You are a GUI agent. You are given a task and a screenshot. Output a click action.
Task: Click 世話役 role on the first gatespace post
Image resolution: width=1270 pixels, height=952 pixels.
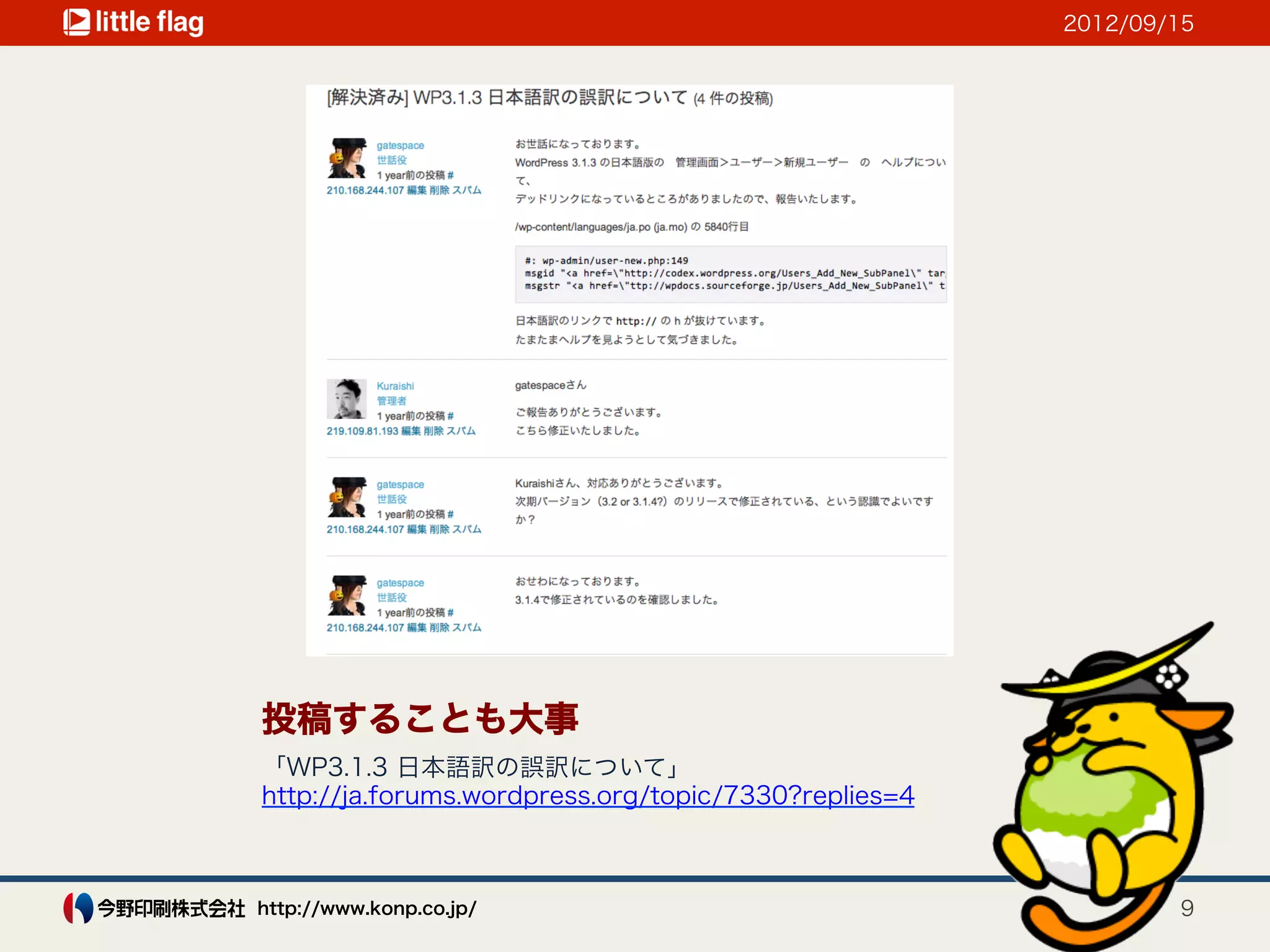point(392,161)
